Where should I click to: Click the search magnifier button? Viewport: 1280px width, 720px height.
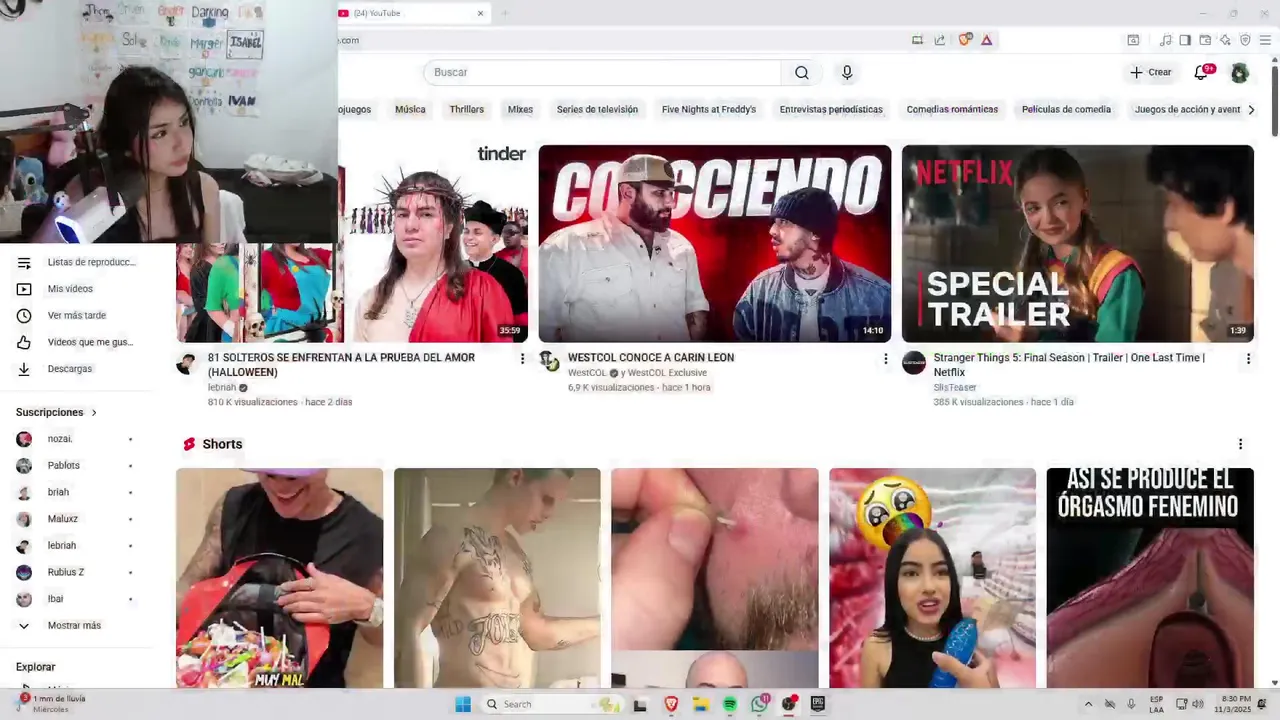tap(802, 72)
